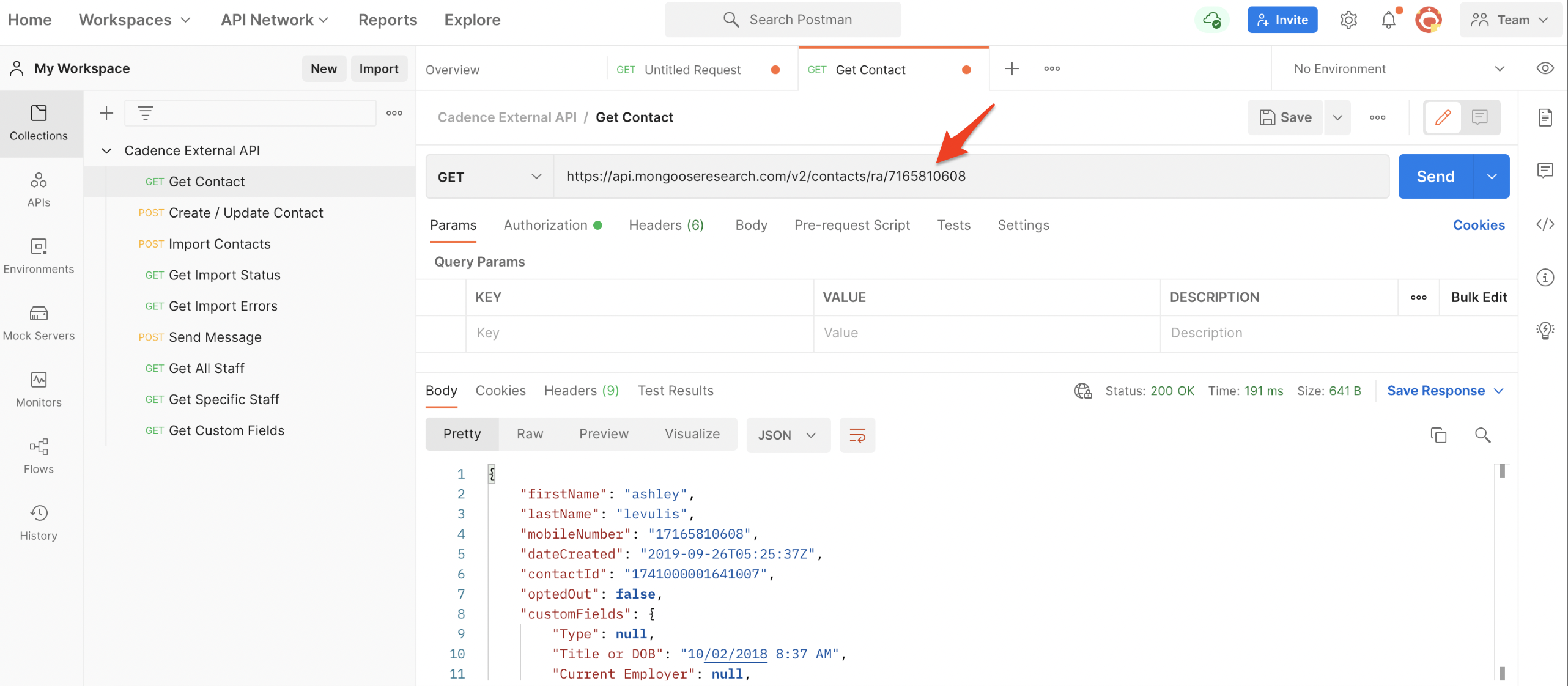Switch to comment mode toggle

pyautogui.click(x=1479, y=117)
